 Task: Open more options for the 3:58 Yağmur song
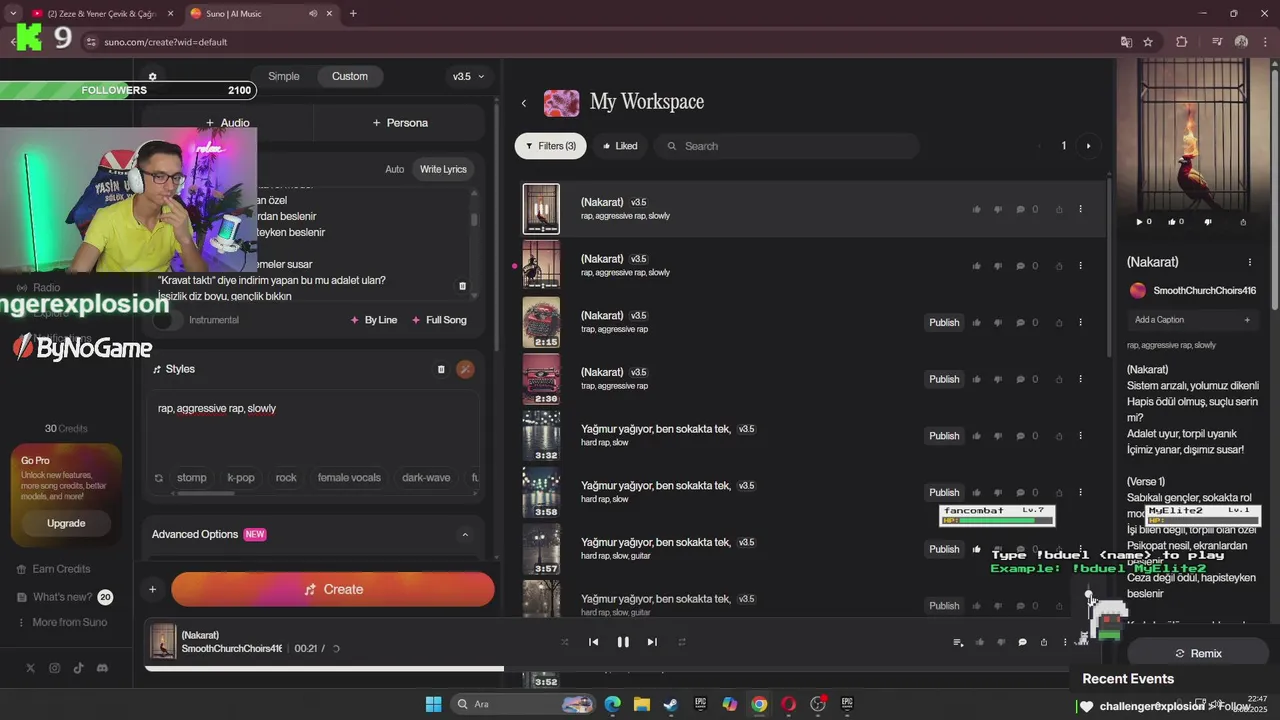pos(1080,492)
